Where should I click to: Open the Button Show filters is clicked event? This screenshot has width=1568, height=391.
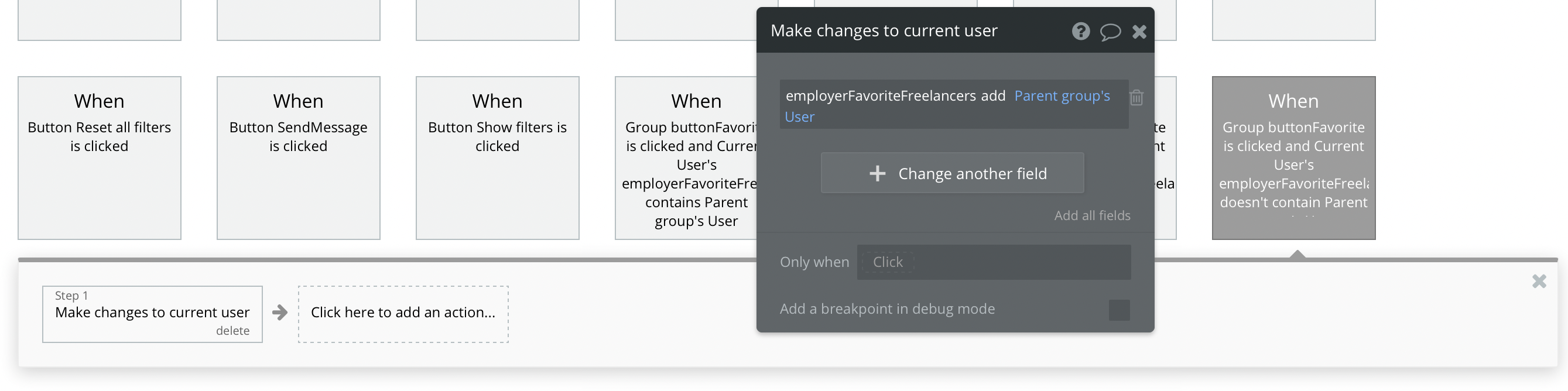click(497, 157)
